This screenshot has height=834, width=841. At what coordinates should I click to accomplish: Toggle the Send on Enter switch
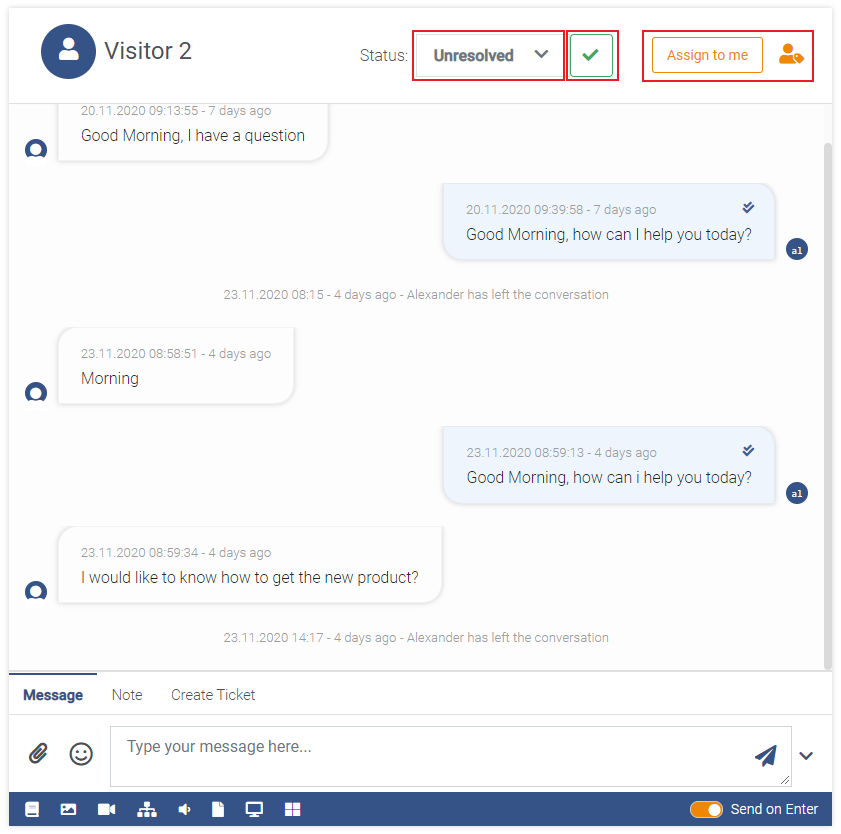[x=706, y=809]
